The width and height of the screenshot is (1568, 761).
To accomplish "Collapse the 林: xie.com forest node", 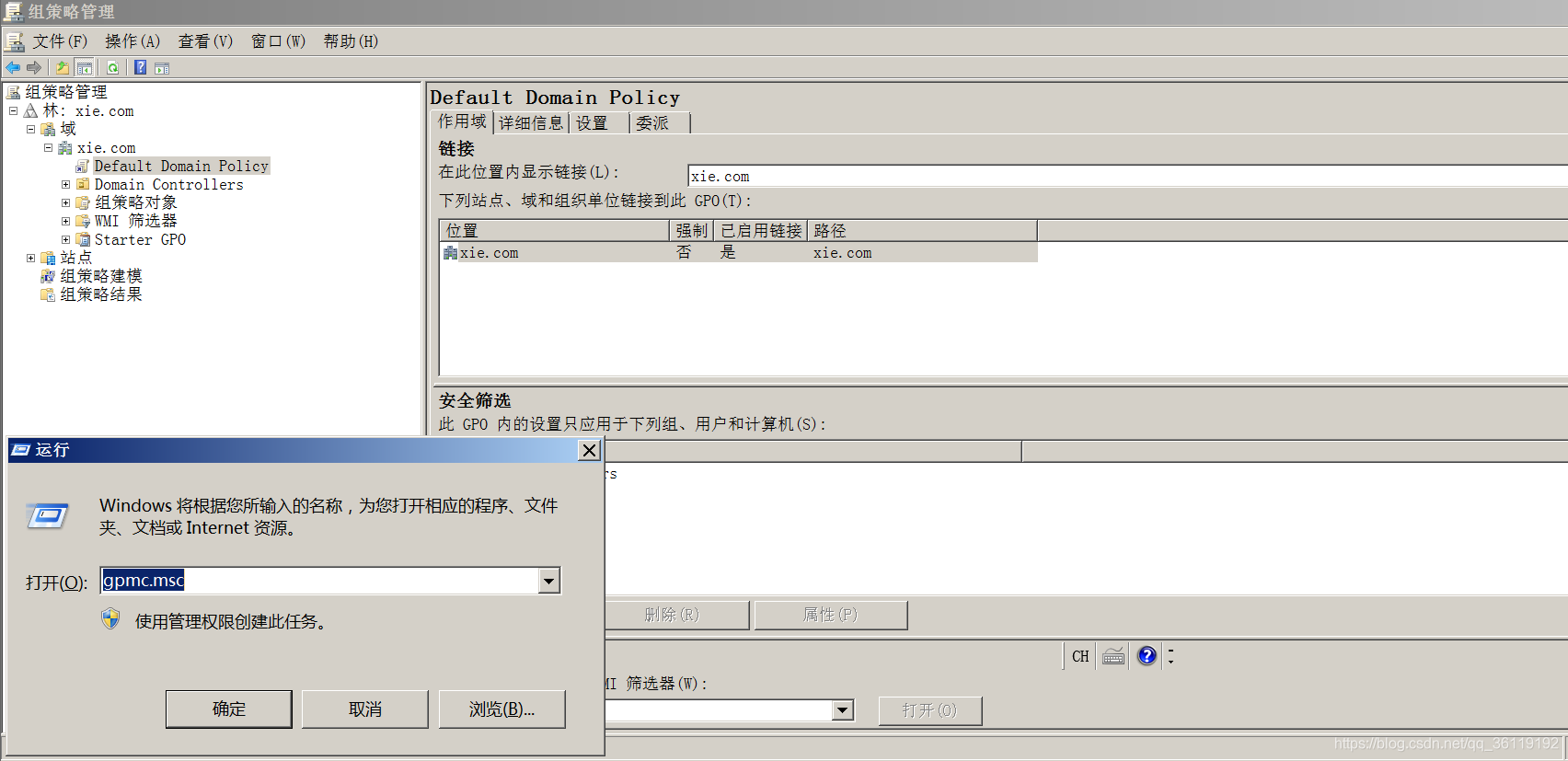I will coord(13,110).
